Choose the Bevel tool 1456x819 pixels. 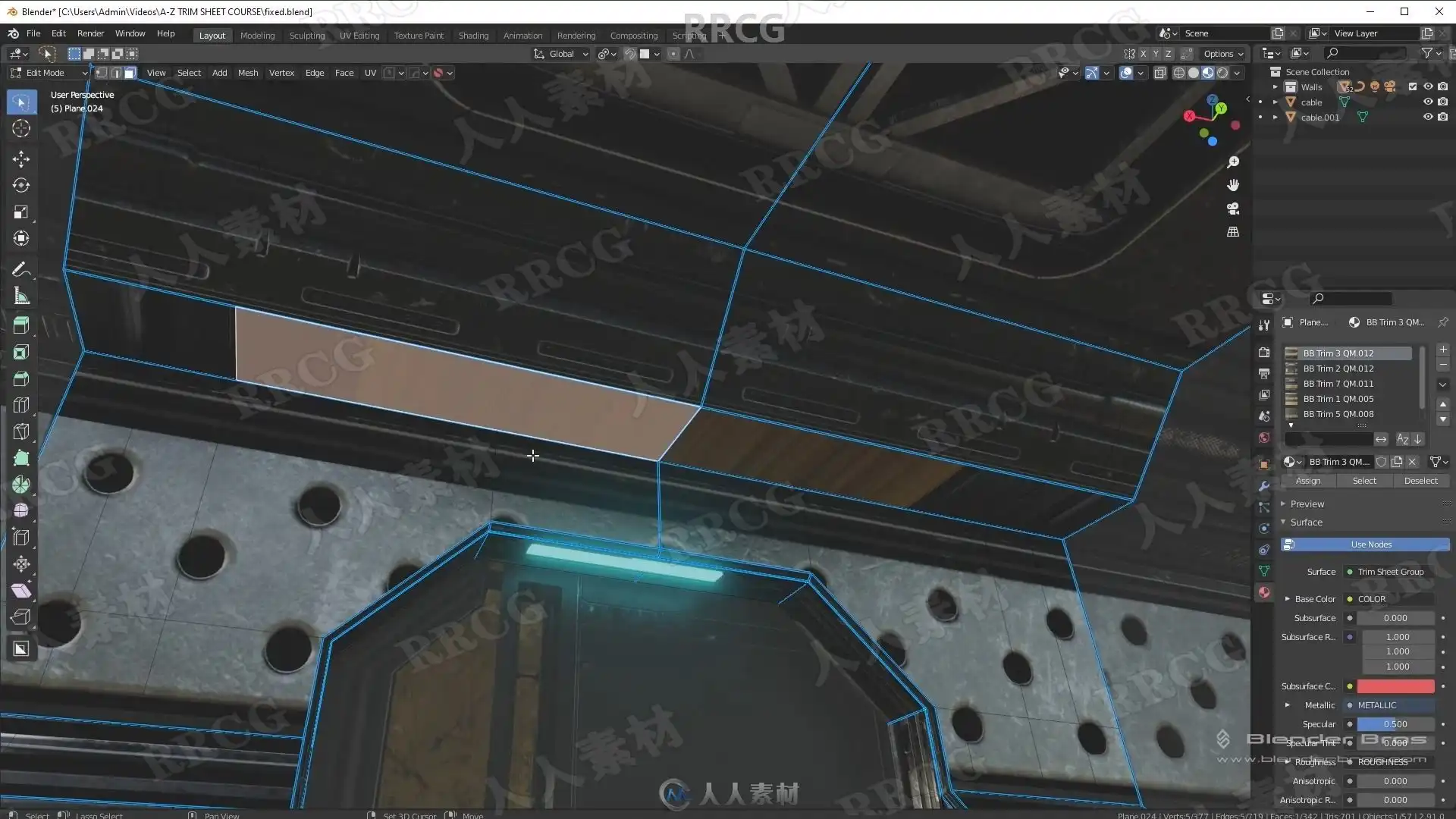pos(21,378)
